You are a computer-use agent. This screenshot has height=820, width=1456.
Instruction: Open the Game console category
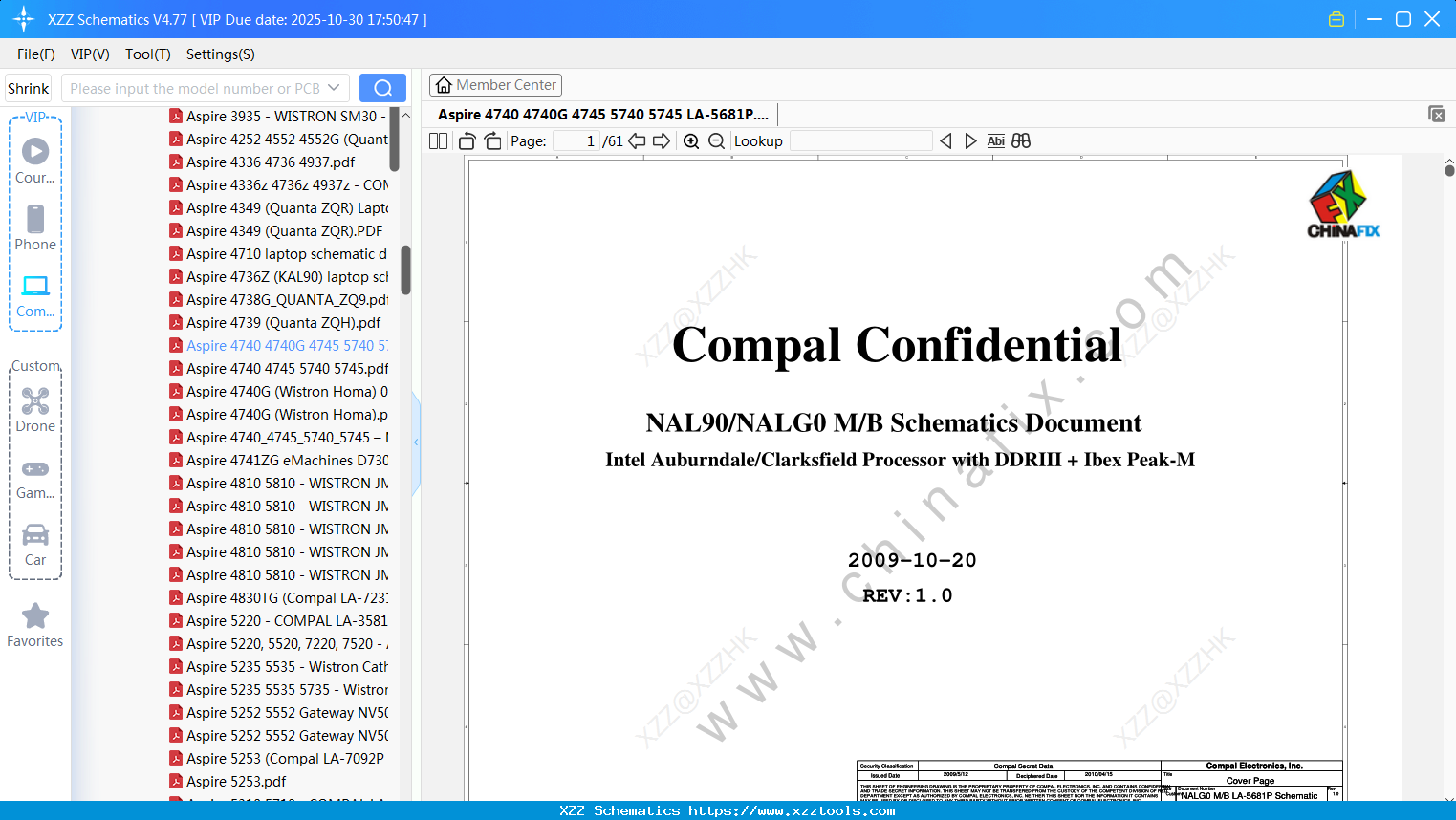point(35,478)
